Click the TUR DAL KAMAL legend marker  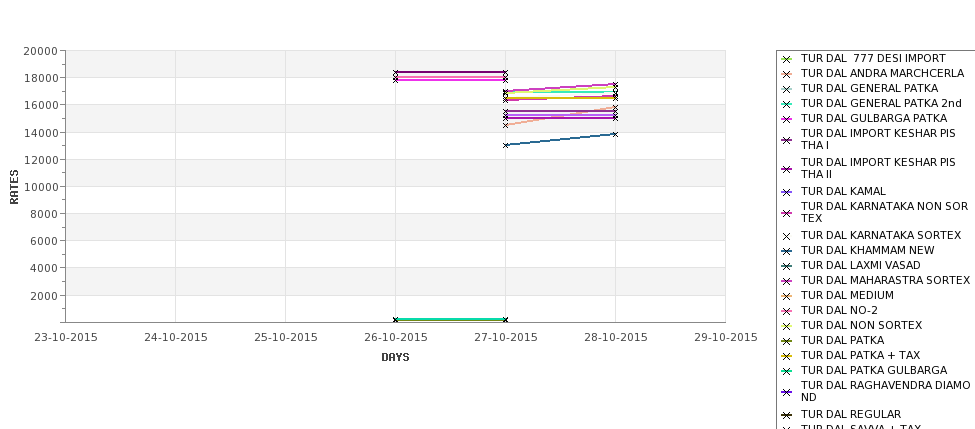(786, 192)
